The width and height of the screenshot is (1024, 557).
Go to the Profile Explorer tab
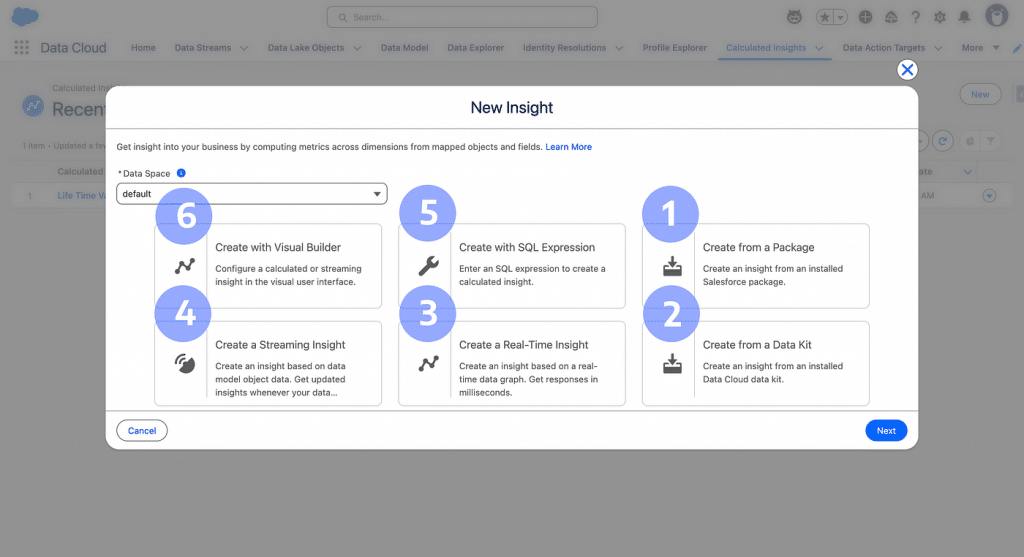674,48
